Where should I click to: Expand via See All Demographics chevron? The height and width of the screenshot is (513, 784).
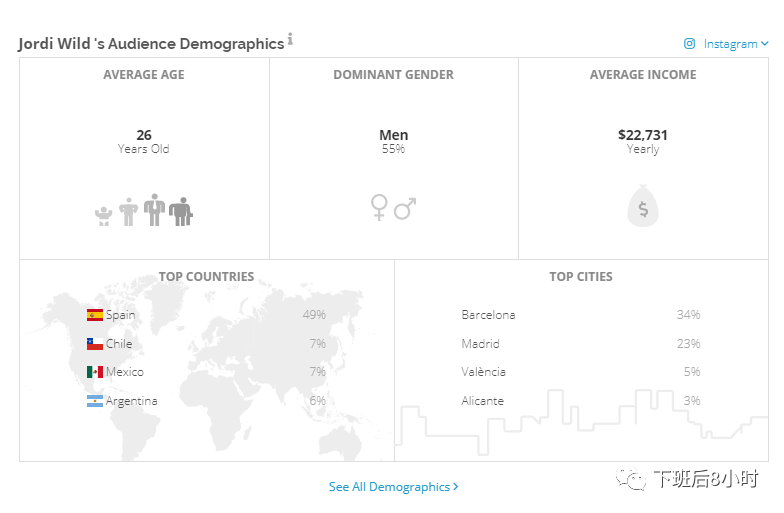[456, 487]
